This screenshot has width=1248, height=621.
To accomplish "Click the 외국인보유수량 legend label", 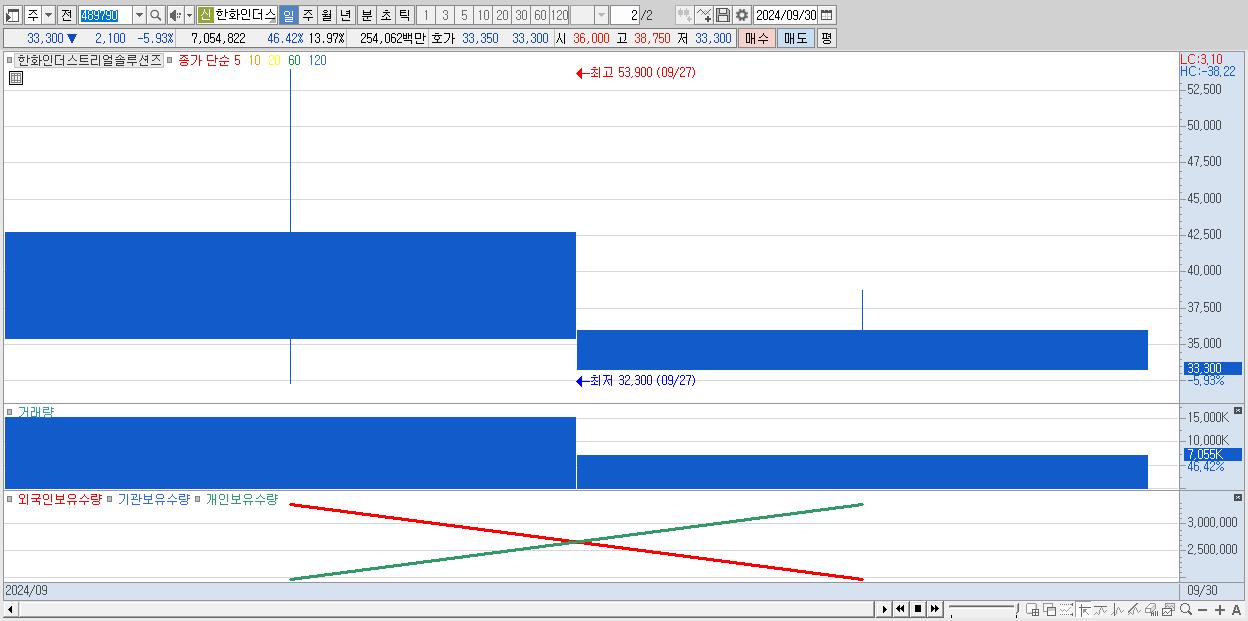I will coord(60,499).
